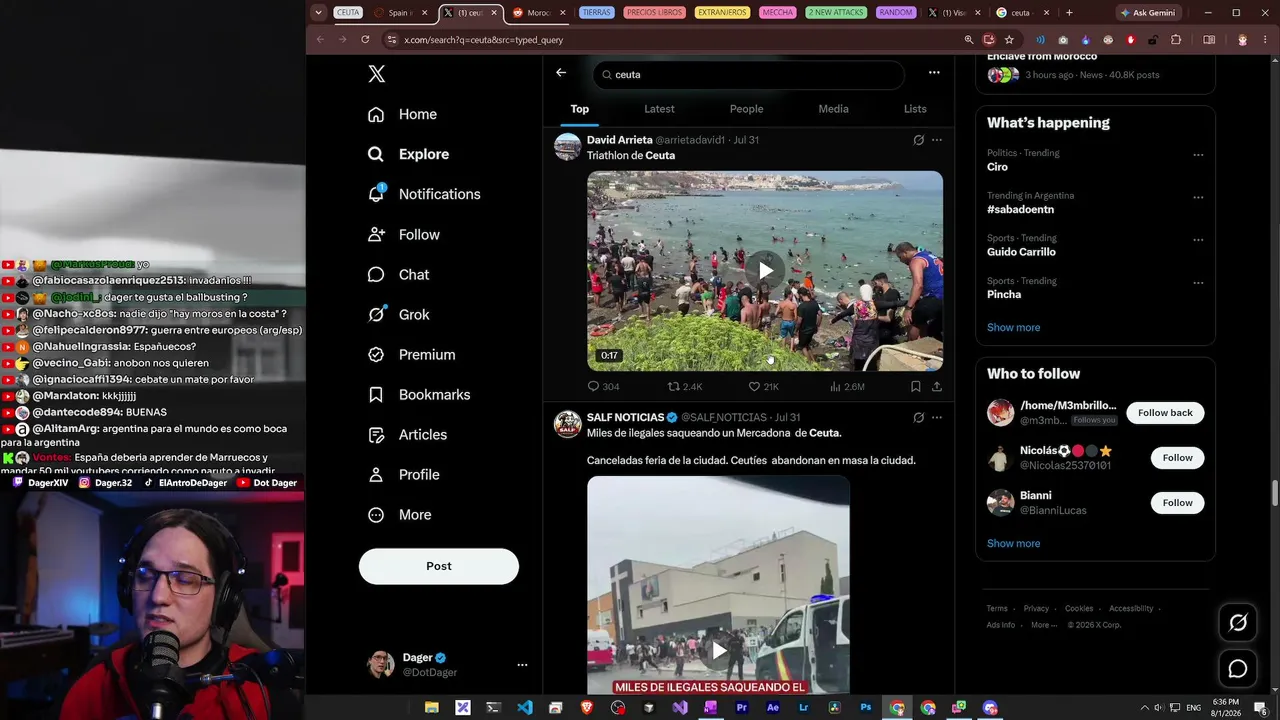Open the floating messages button

[1238, 669]
